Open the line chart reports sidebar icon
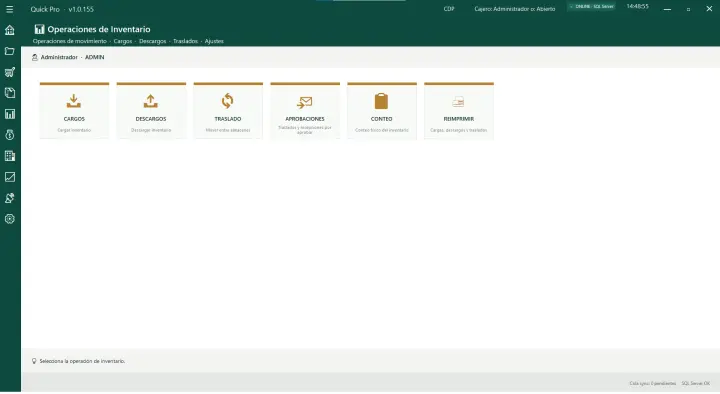 pyautogui.click(x=10, y=177)
